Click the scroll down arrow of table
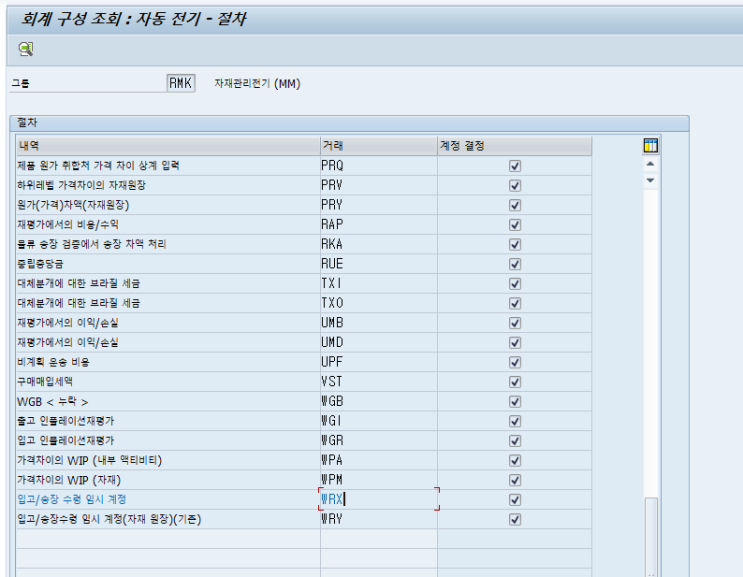This screenshot has width=743, height=577. pos(651,180)
